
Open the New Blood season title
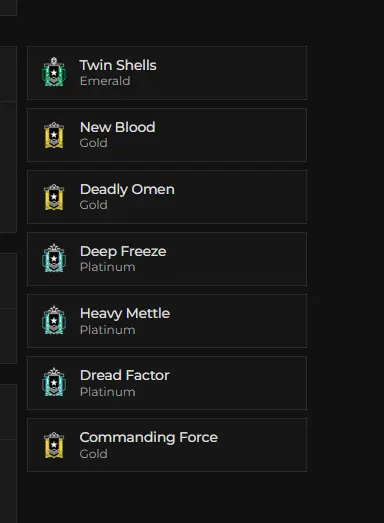pos(117,127)
